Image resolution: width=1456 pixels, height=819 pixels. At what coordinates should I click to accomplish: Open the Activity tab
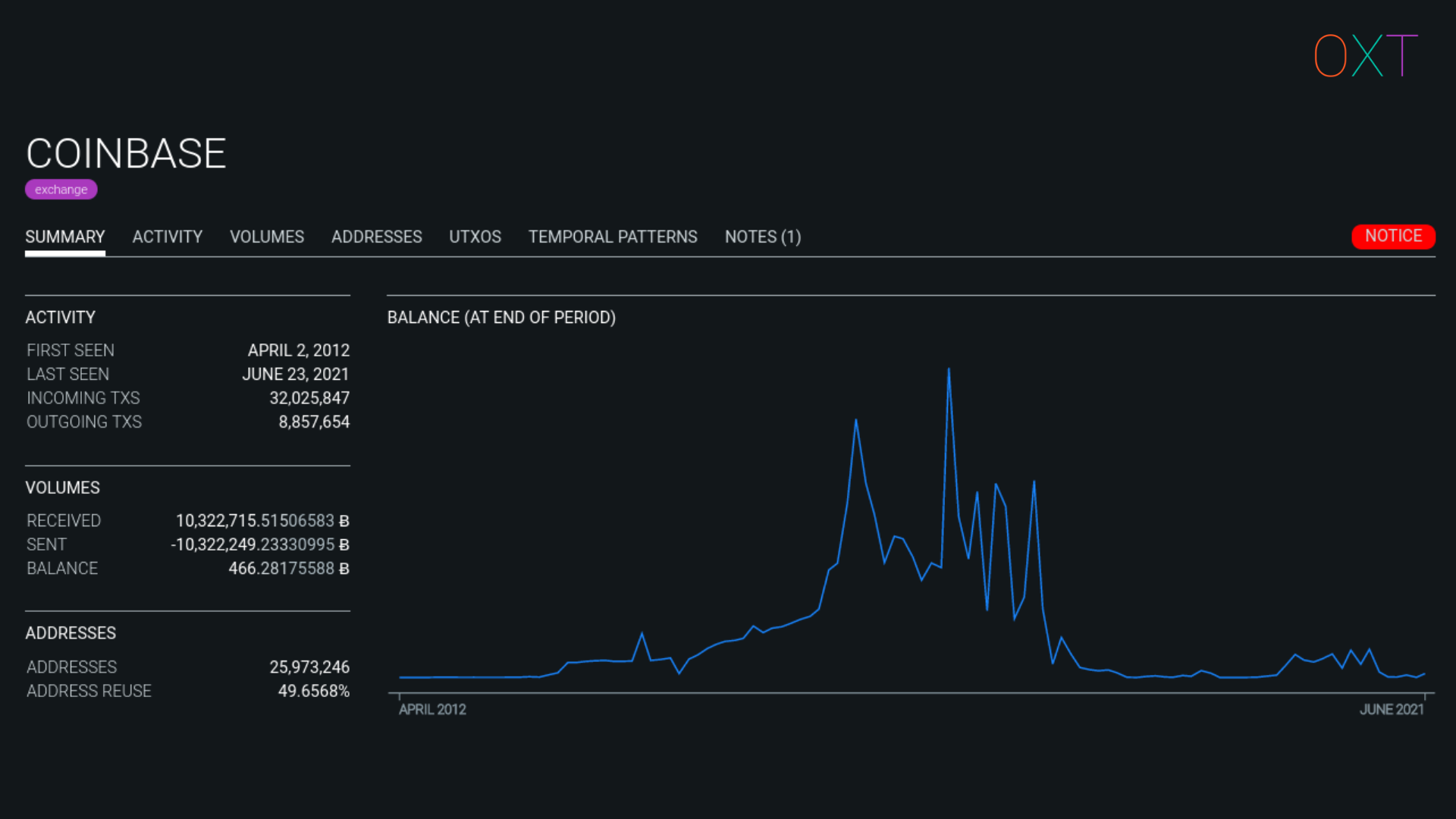[167, 237]
